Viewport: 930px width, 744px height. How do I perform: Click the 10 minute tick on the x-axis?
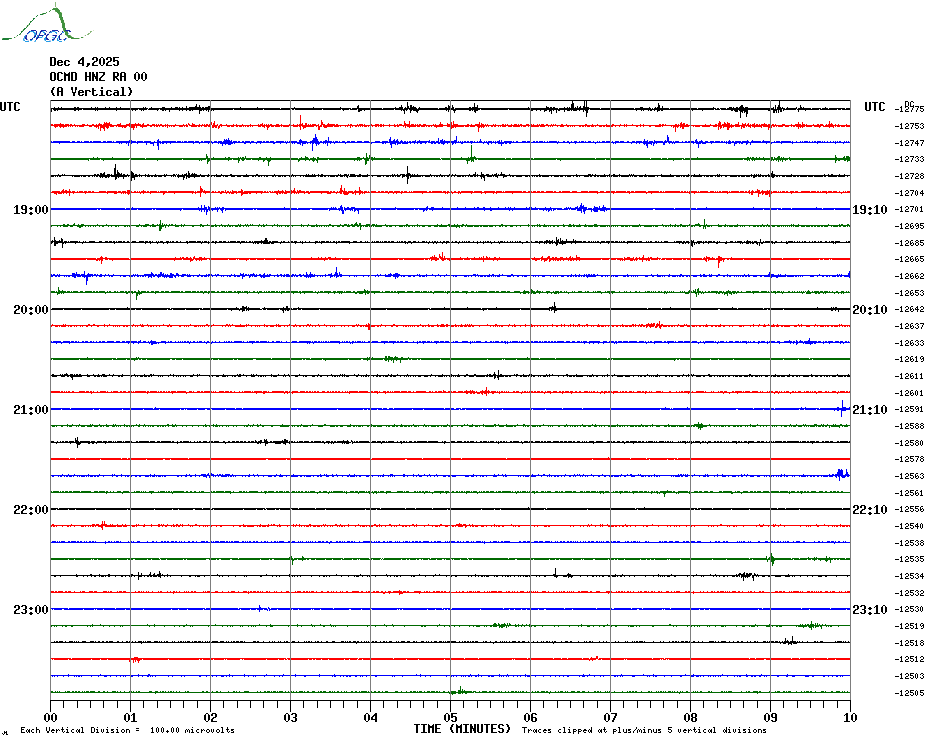click(849, 717)
